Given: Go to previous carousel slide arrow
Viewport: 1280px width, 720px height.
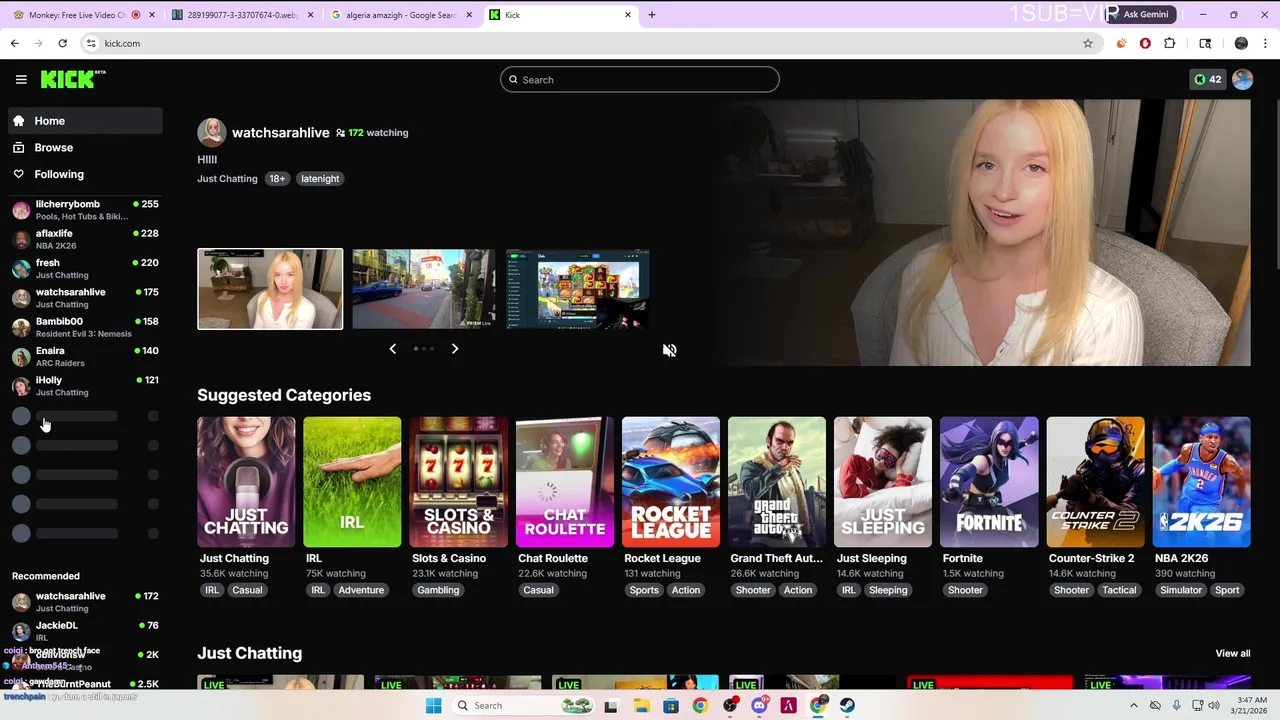Looking at the screenshot, I should [x=392, y=348].
